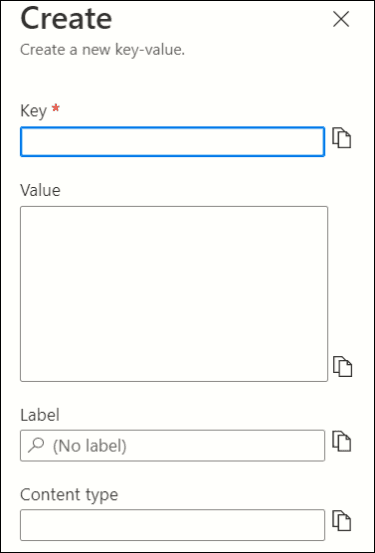Copy the Content type field value
Viewport: 375px width, 553px height.
click(341, 521)
